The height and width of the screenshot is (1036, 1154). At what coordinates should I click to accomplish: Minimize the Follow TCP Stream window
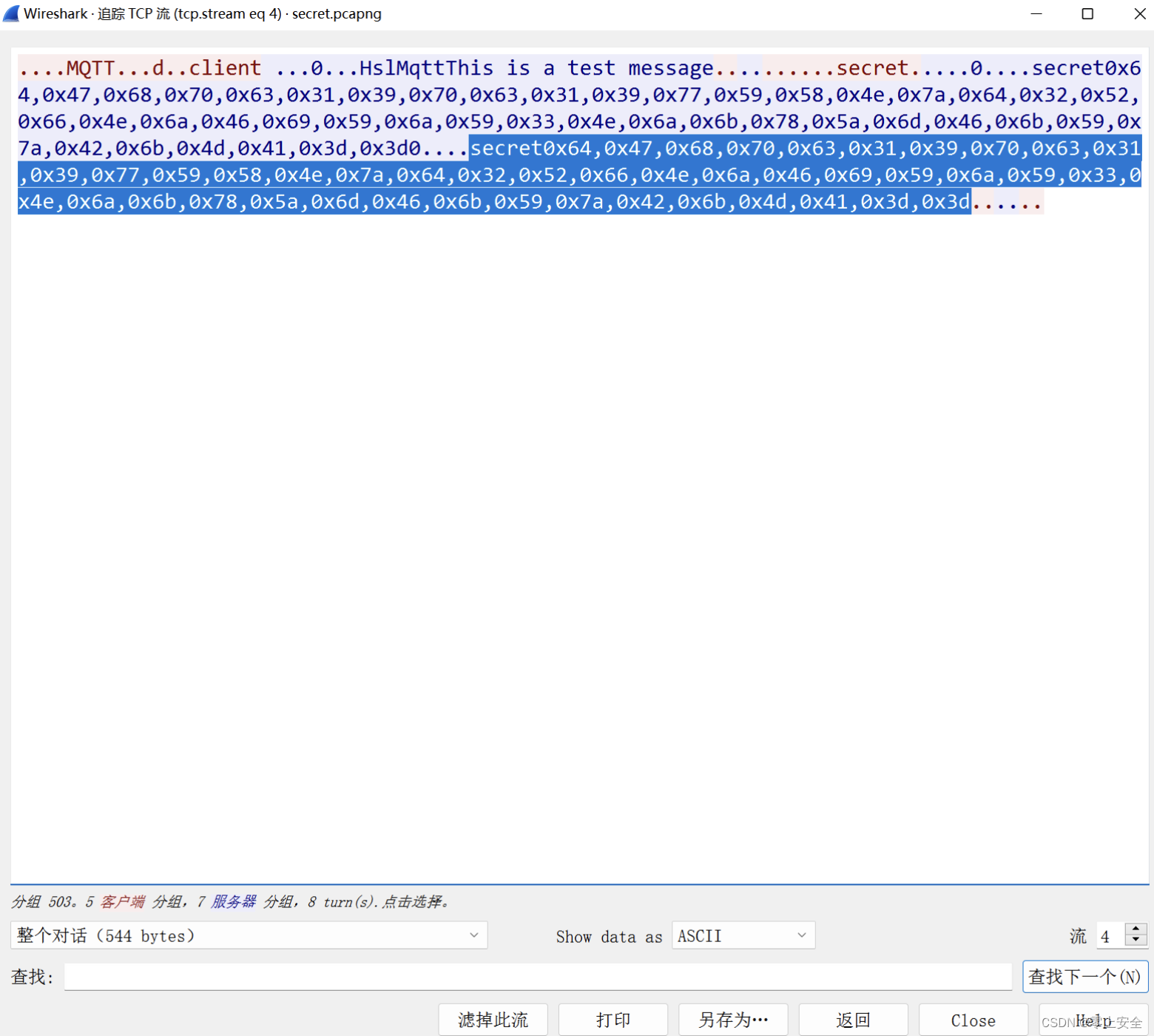pyautogui.click(x=1036, y=13)
